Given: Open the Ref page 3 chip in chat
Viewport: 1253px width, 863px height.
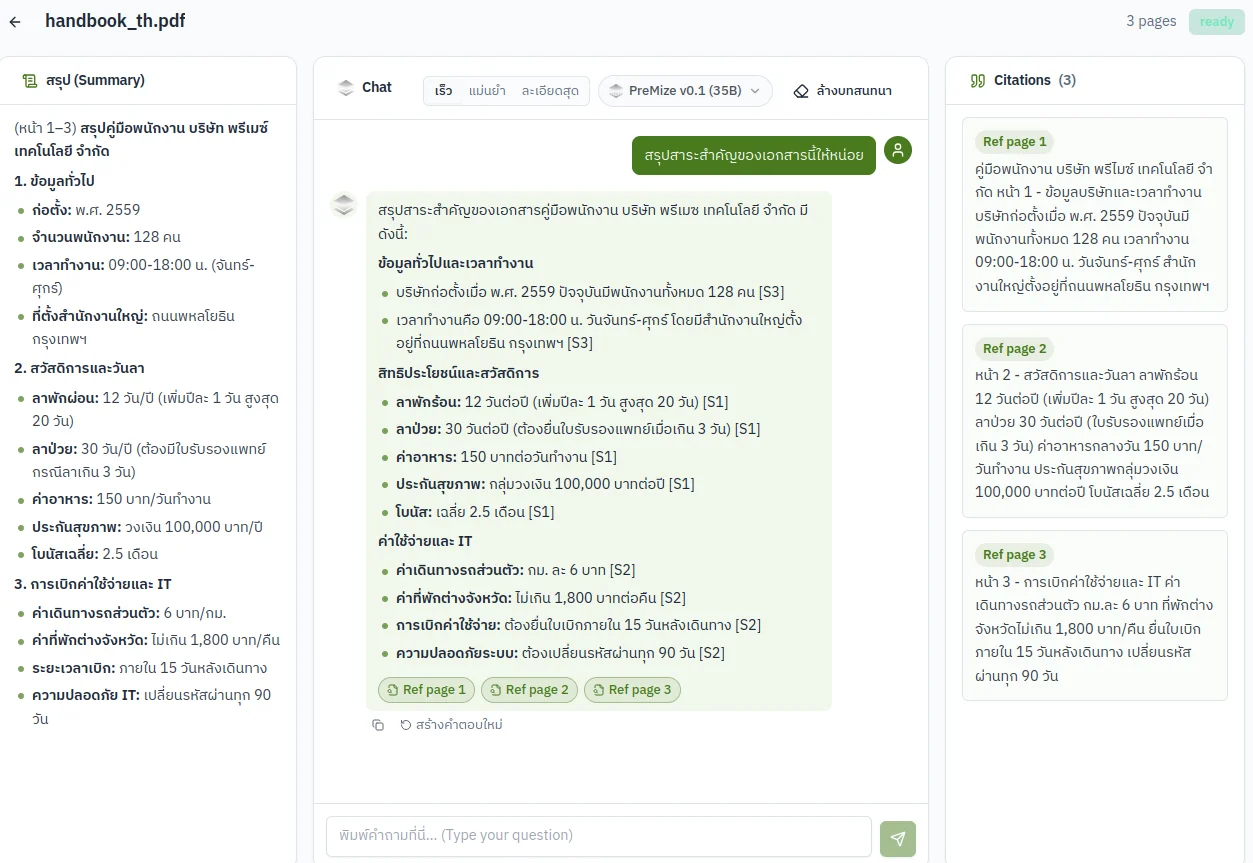Looking at the screenshot, I should (632, 690).
